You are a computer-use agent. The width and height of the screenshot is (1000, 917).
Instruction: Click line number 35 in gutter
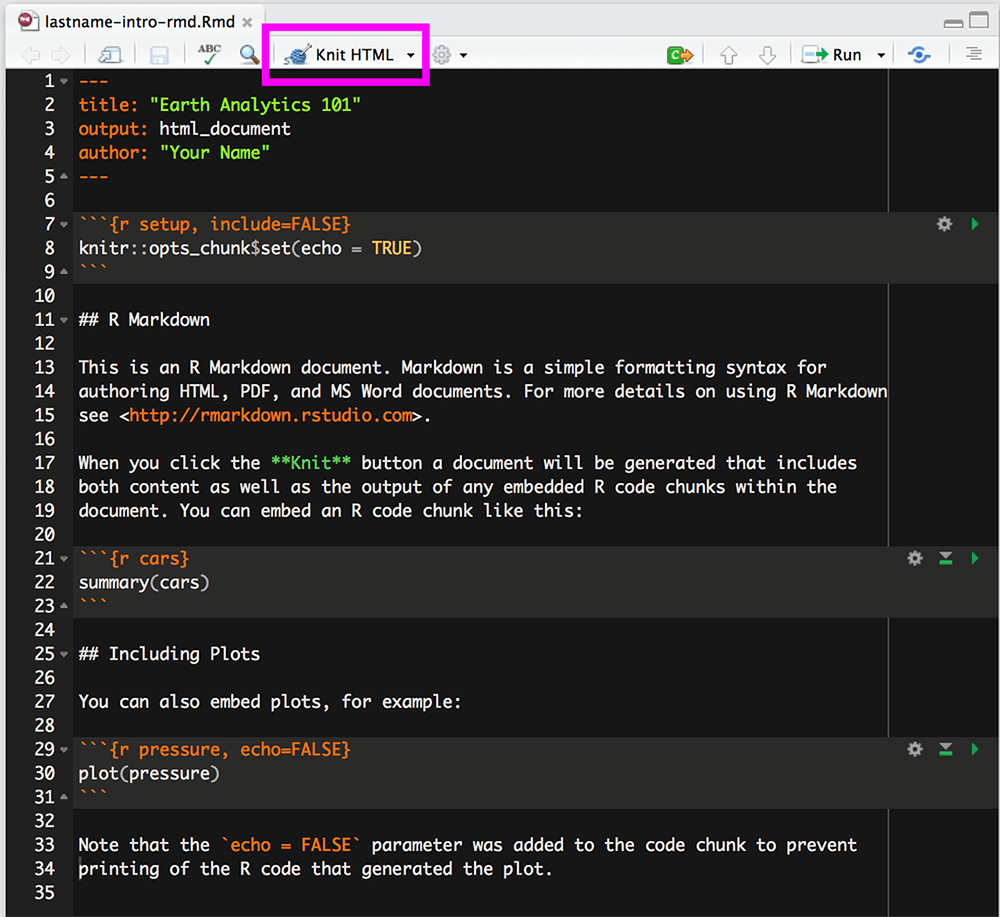point(44,893)
